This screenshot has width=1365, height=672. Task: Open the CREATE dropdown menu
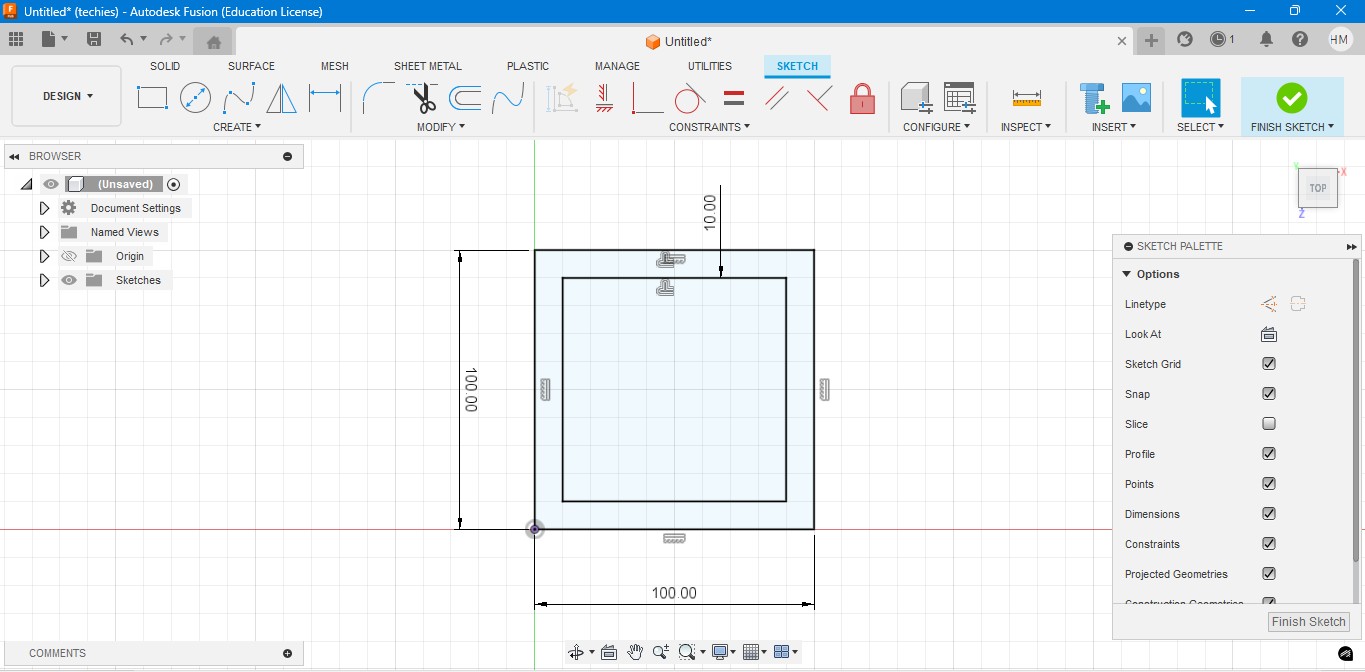point(237,127)
